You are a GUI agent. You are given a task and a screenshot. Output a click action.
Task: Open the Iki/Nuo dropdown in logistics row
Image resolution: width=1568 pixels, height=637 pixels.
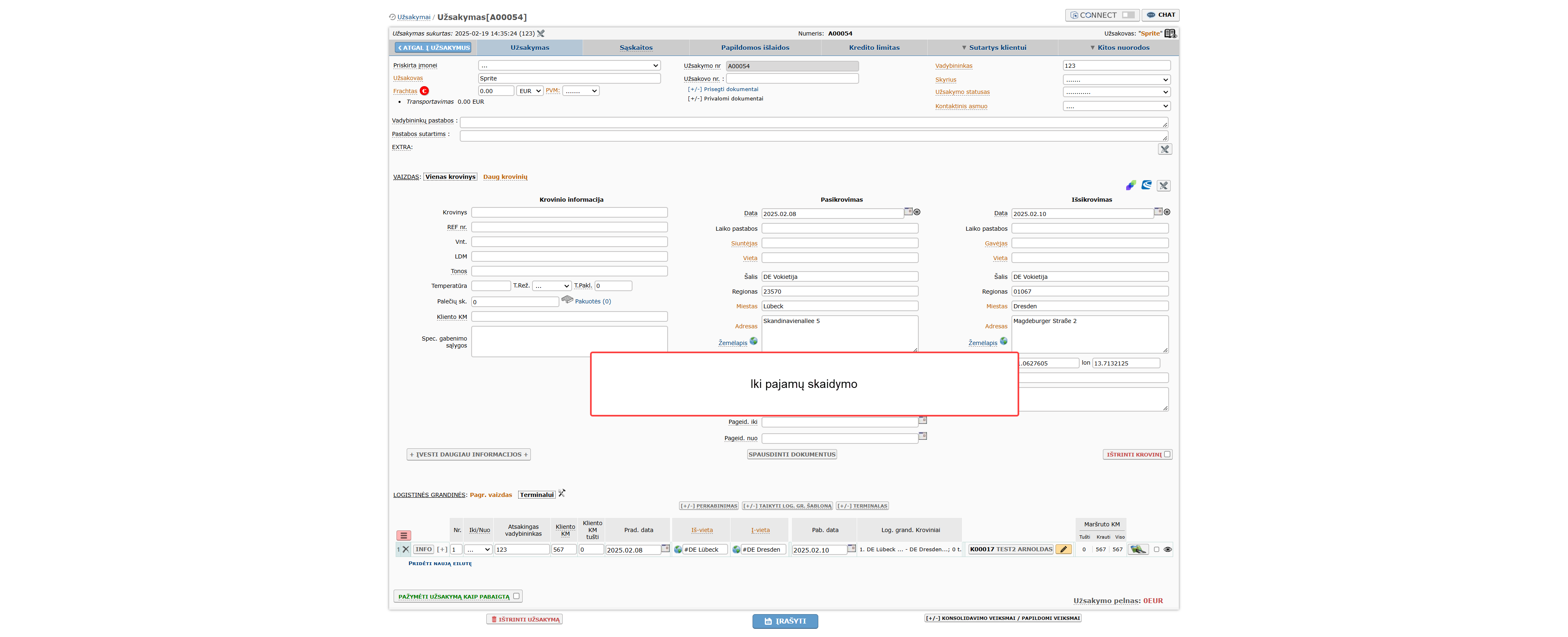(x=478, y=549)
